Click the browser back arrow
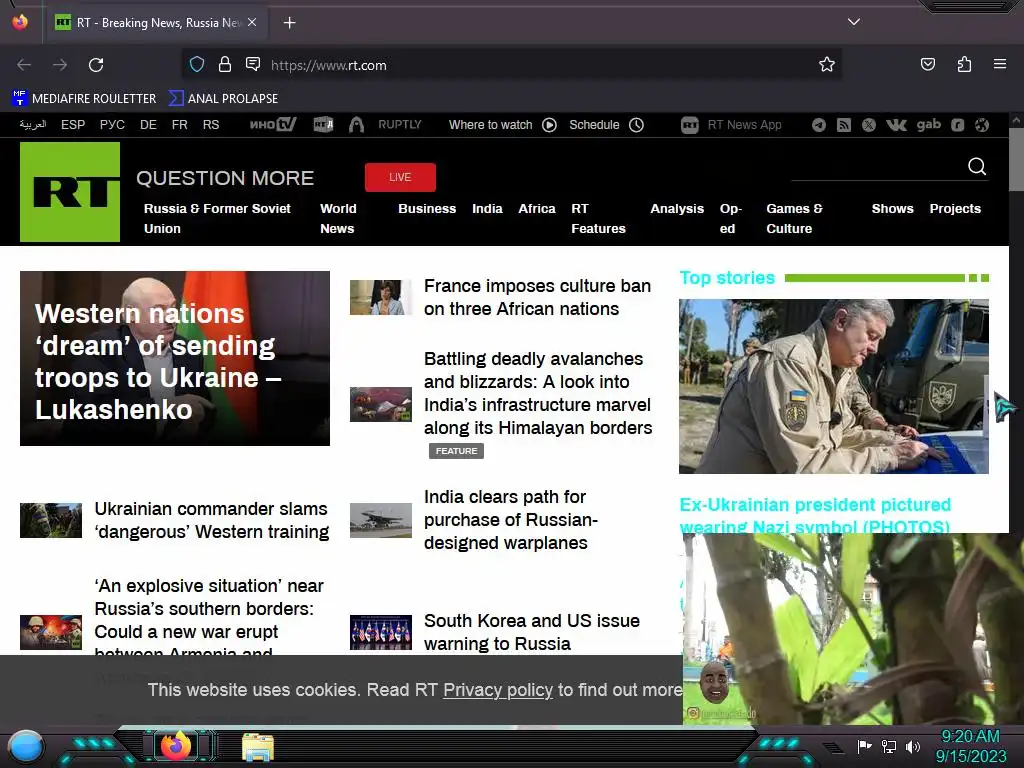 click(x=24, y=65)
